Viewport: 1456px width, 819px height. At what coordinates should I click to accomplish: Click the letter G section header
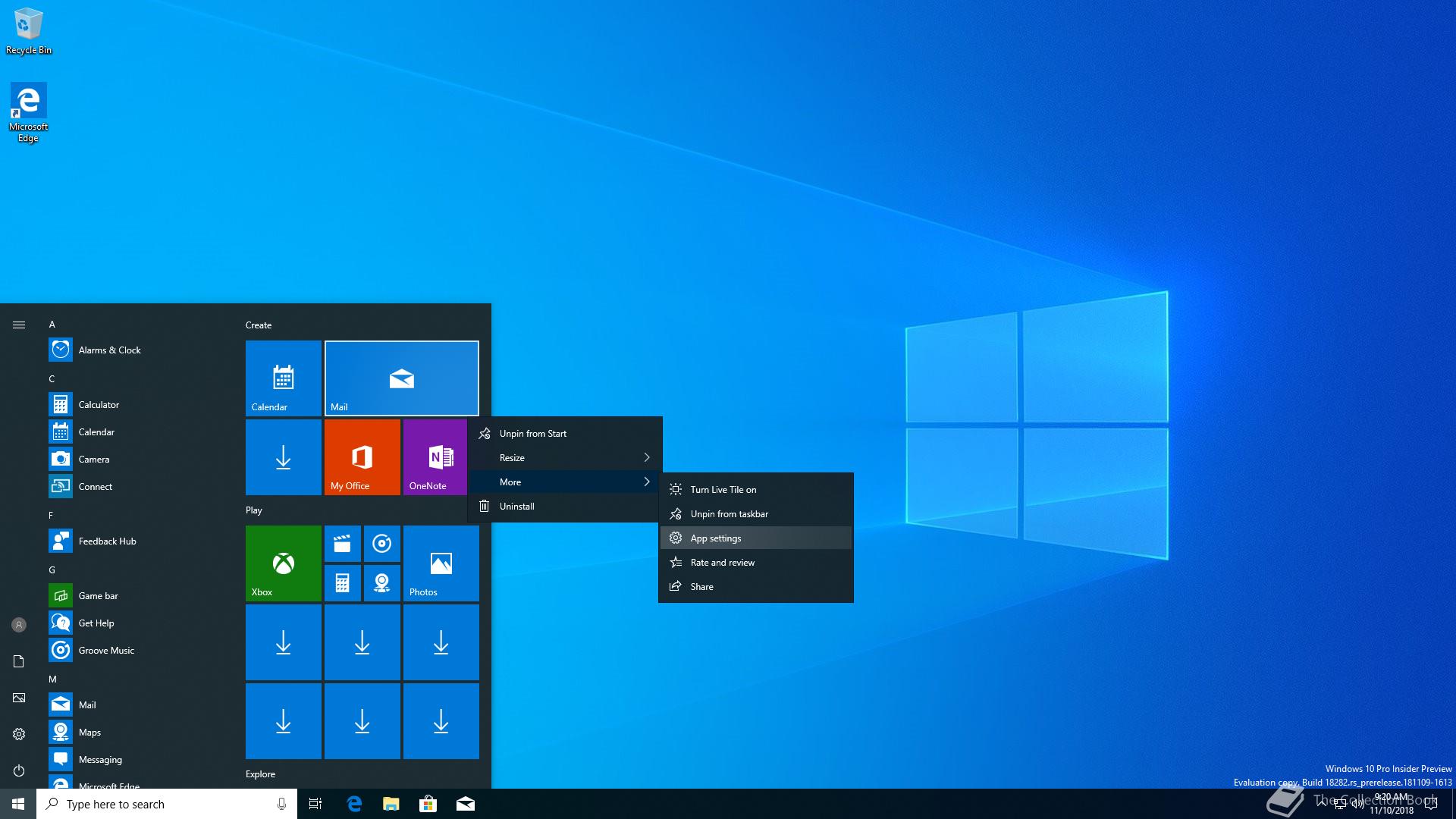(52, 570)
